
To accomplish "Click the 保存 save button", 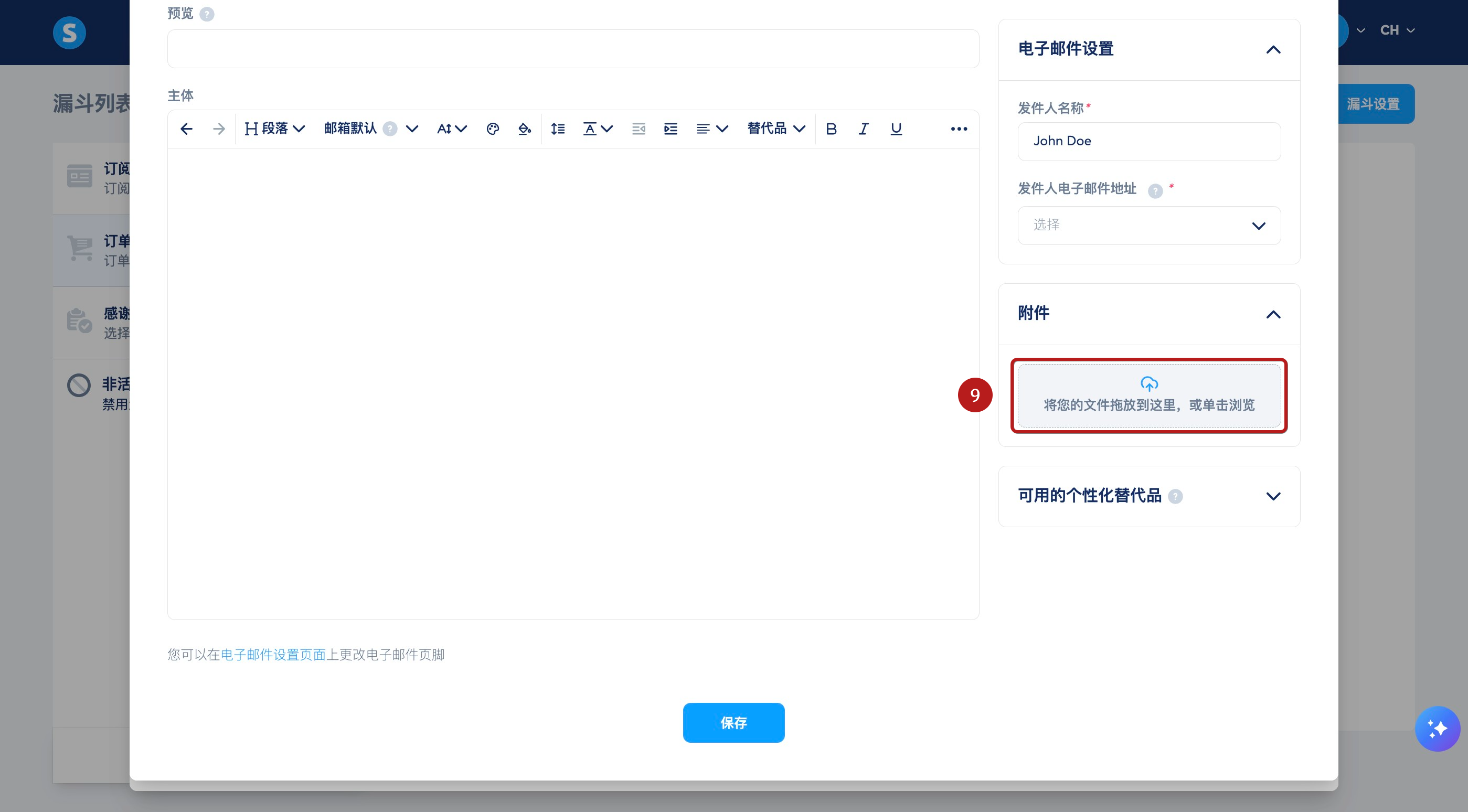I will (x=733, y=722).
